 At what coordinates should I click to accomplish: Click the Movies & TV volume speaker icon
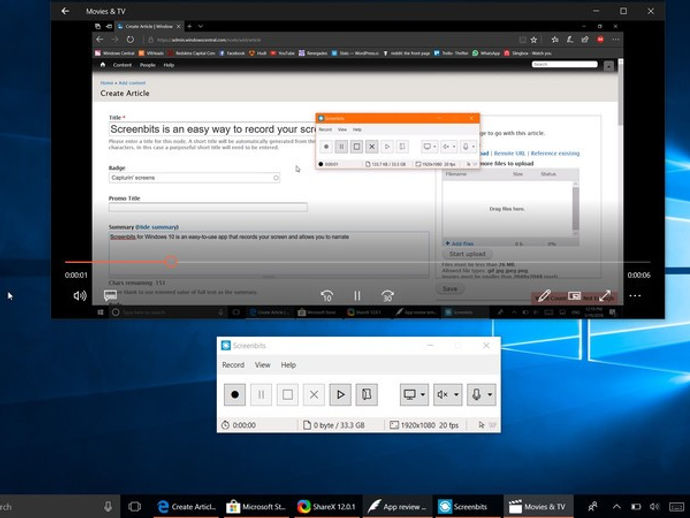80,296
